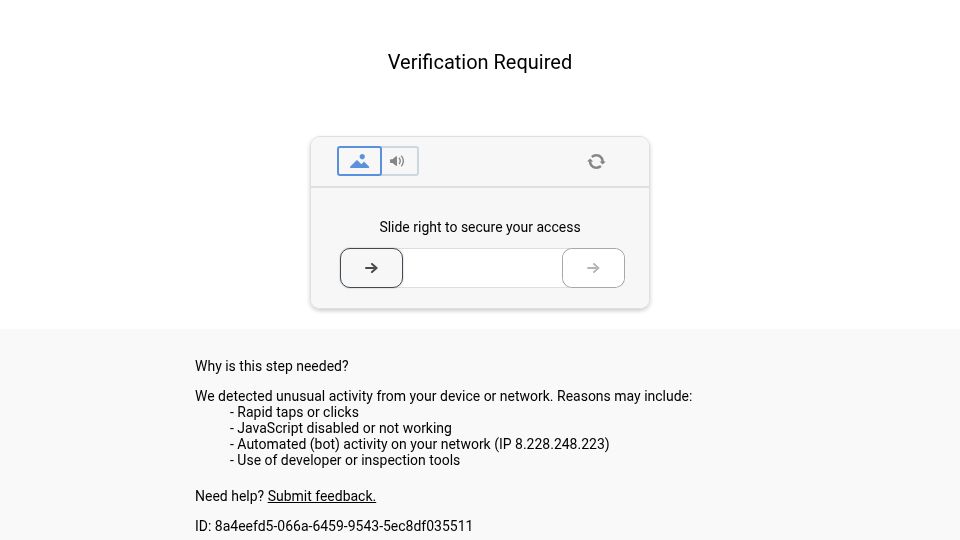This screenshot has height=540, width=960.
Task: Click the faded arrow target box
Action: coord(593,268)
